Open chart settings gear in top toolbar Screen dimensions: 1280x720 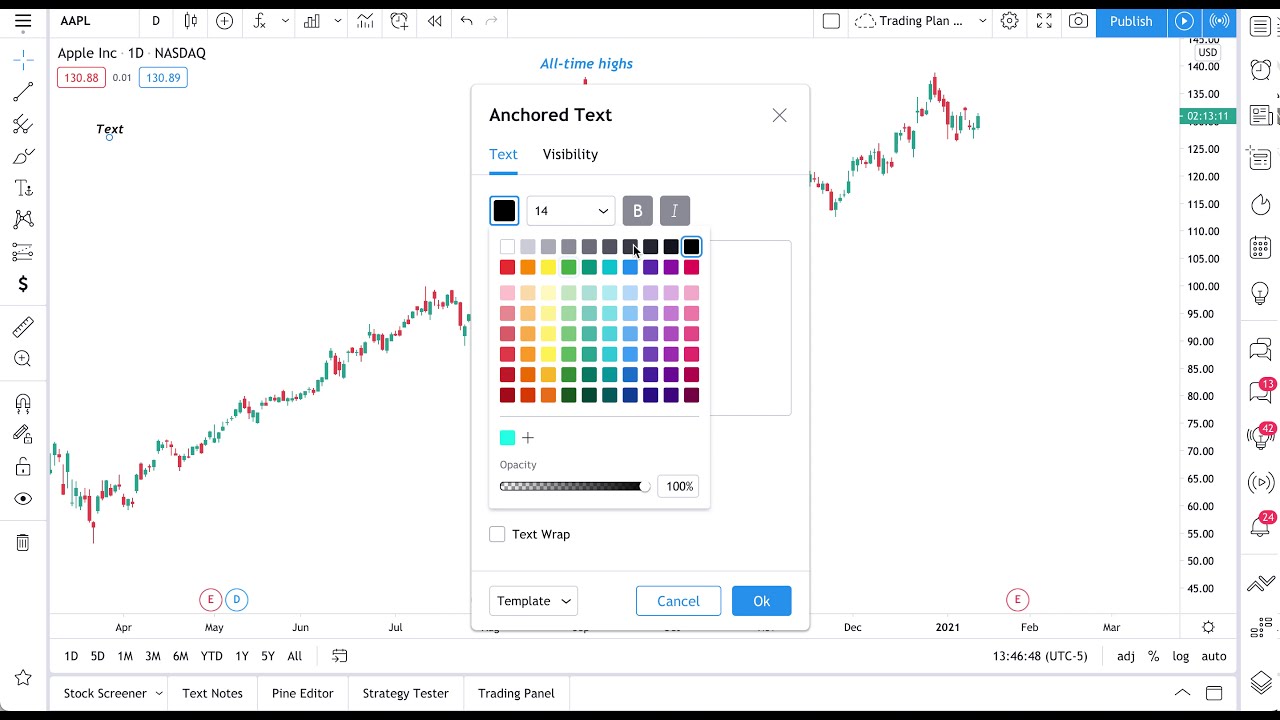click(x=1010, y=21)
